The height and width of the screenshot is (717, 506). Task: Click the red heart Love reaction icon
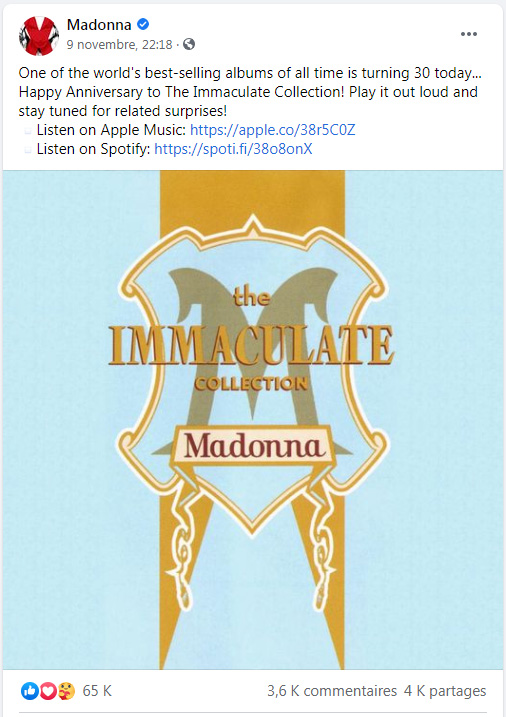48,691
